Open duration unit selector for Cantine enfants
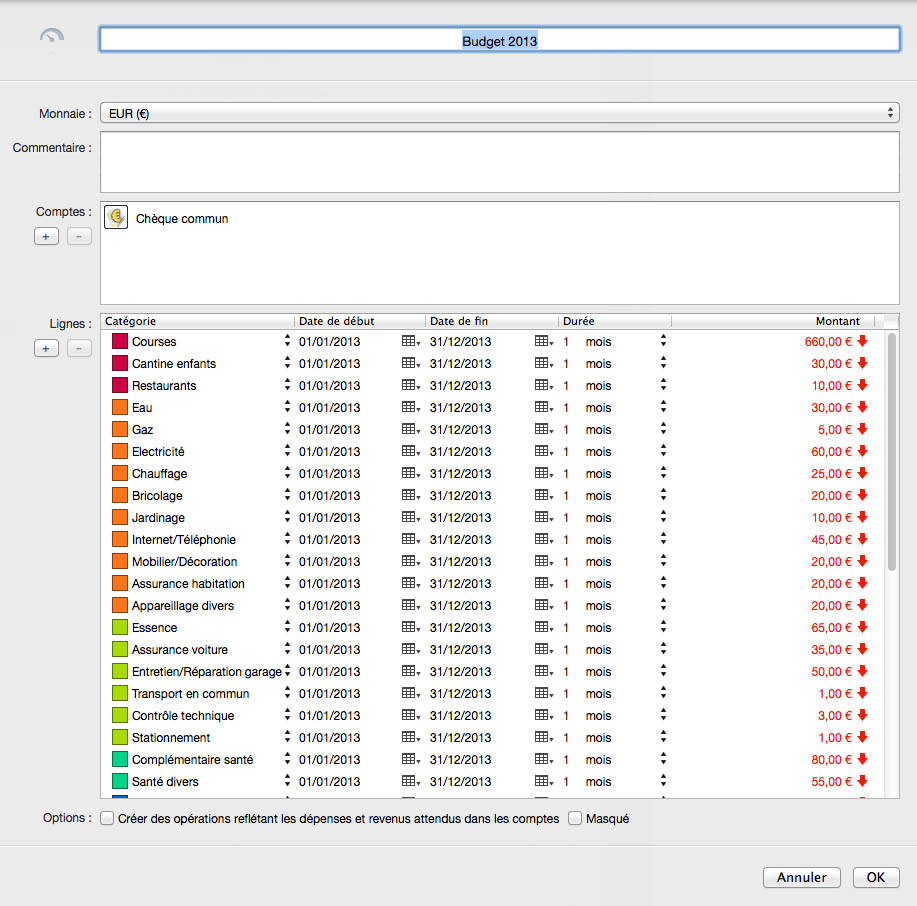The width and height of the screenshot is (917, 906). tap(663, 363)
